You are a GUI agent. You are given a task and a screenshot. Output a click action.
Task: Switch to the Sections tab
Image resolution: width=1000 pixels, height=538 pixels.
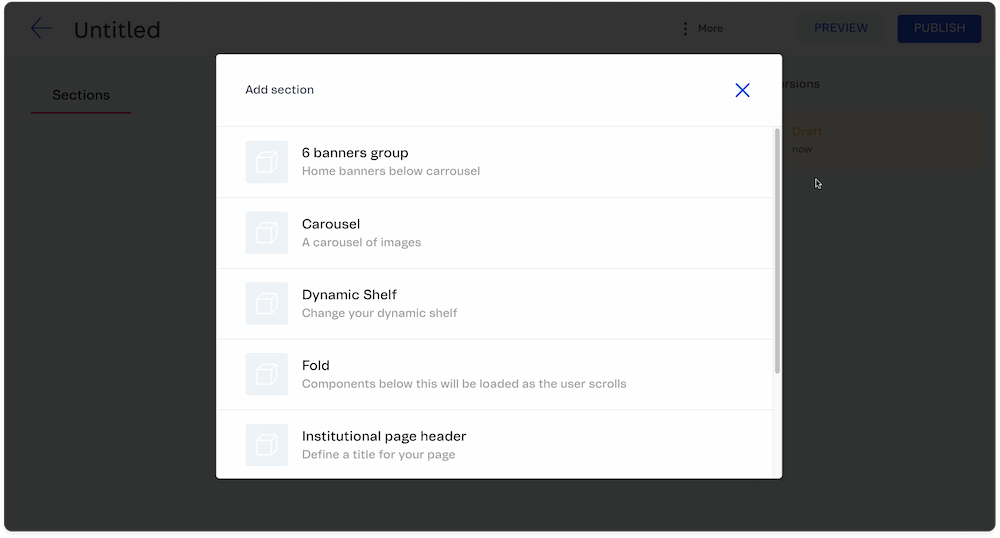pyautogui.click(x=81, y=95)
